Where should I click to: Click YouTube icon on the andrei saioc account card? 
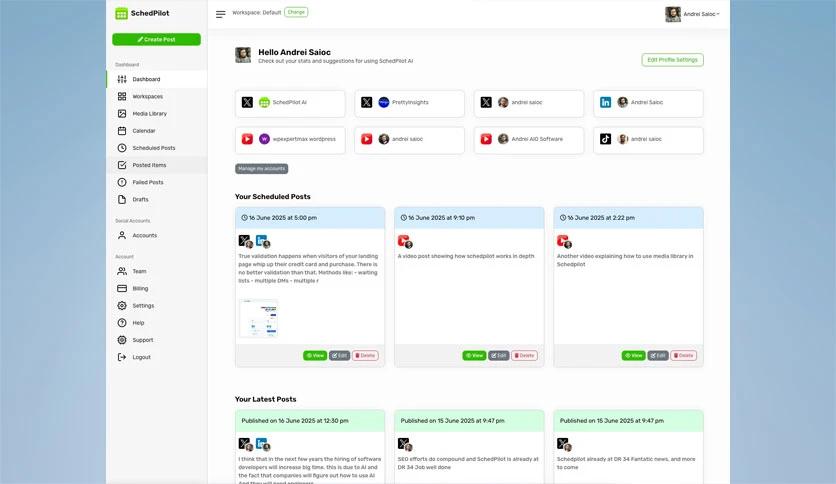pos(366,139)
